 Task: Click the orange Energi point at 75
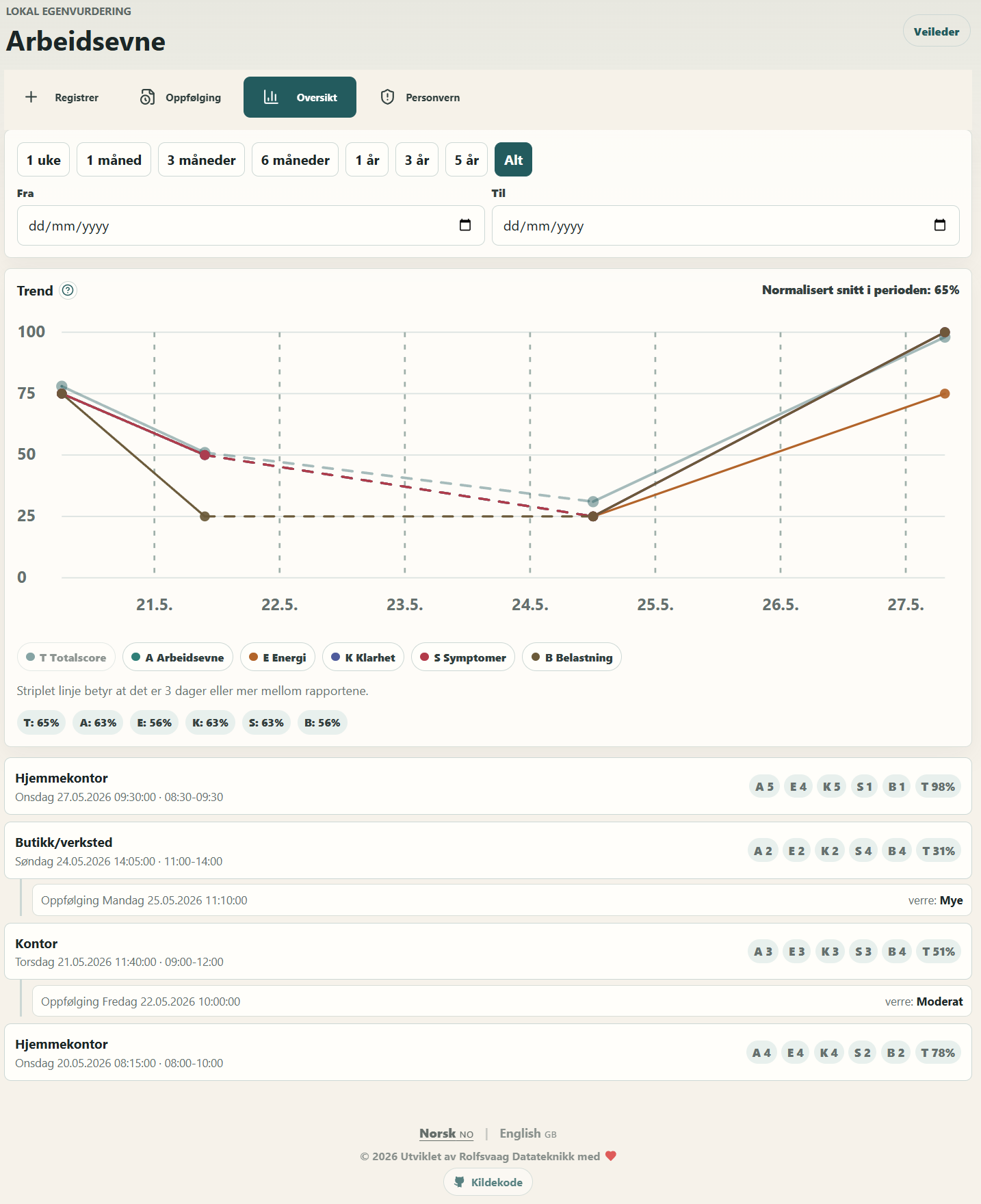coord(945,393)
